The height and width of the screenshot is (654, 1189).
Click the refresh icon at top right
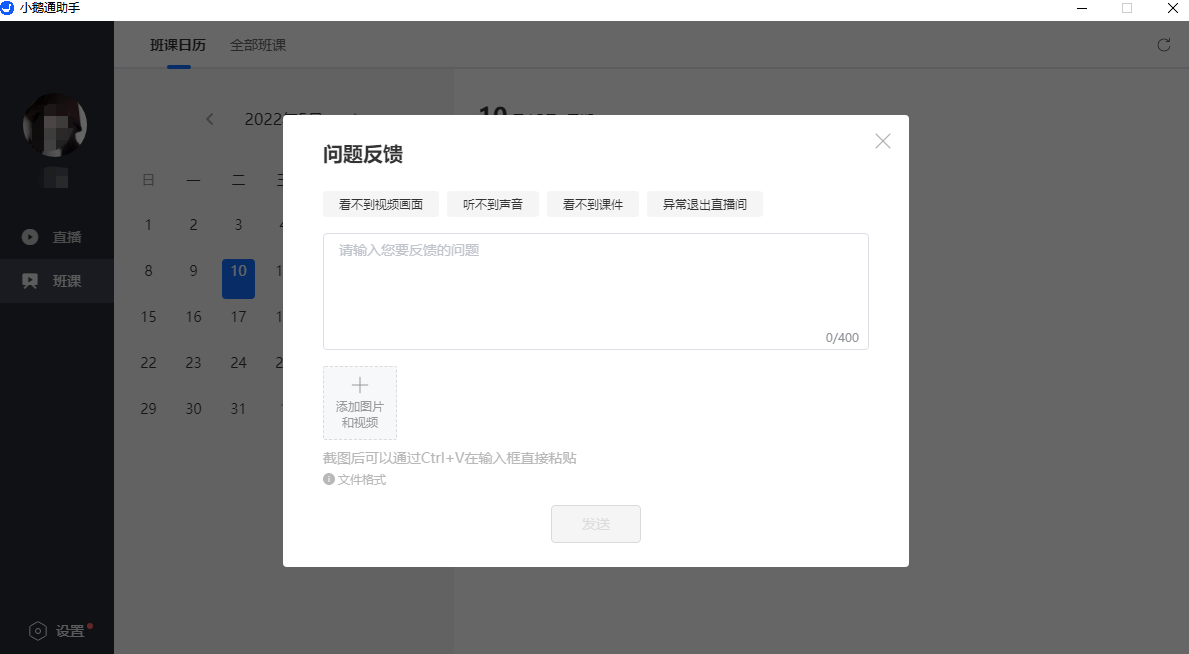coord(1163,45)
